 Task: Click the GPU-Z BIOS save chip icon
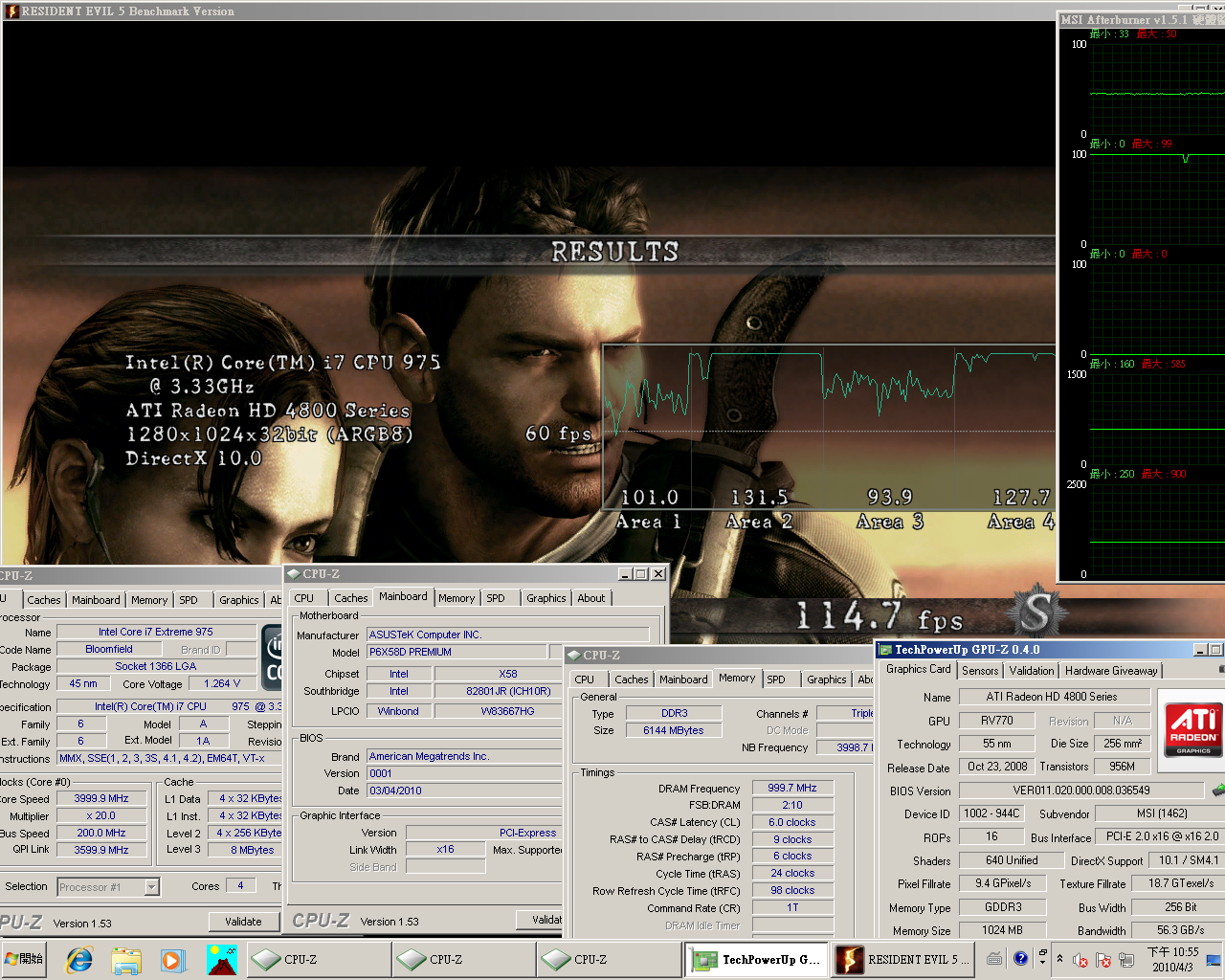1217,791
